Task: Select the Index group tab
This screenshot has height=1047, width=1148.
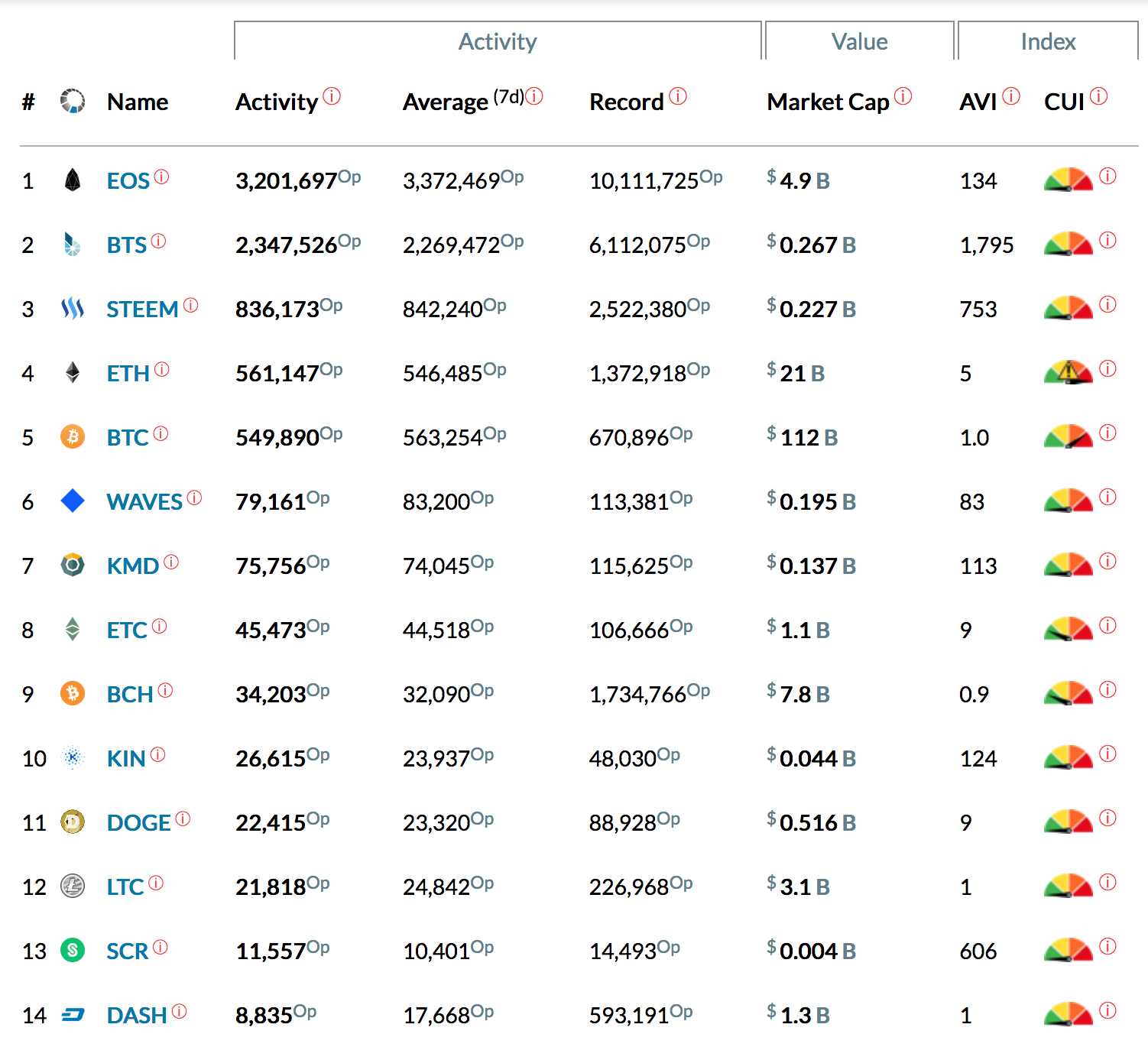Action: click(1048, 41)
